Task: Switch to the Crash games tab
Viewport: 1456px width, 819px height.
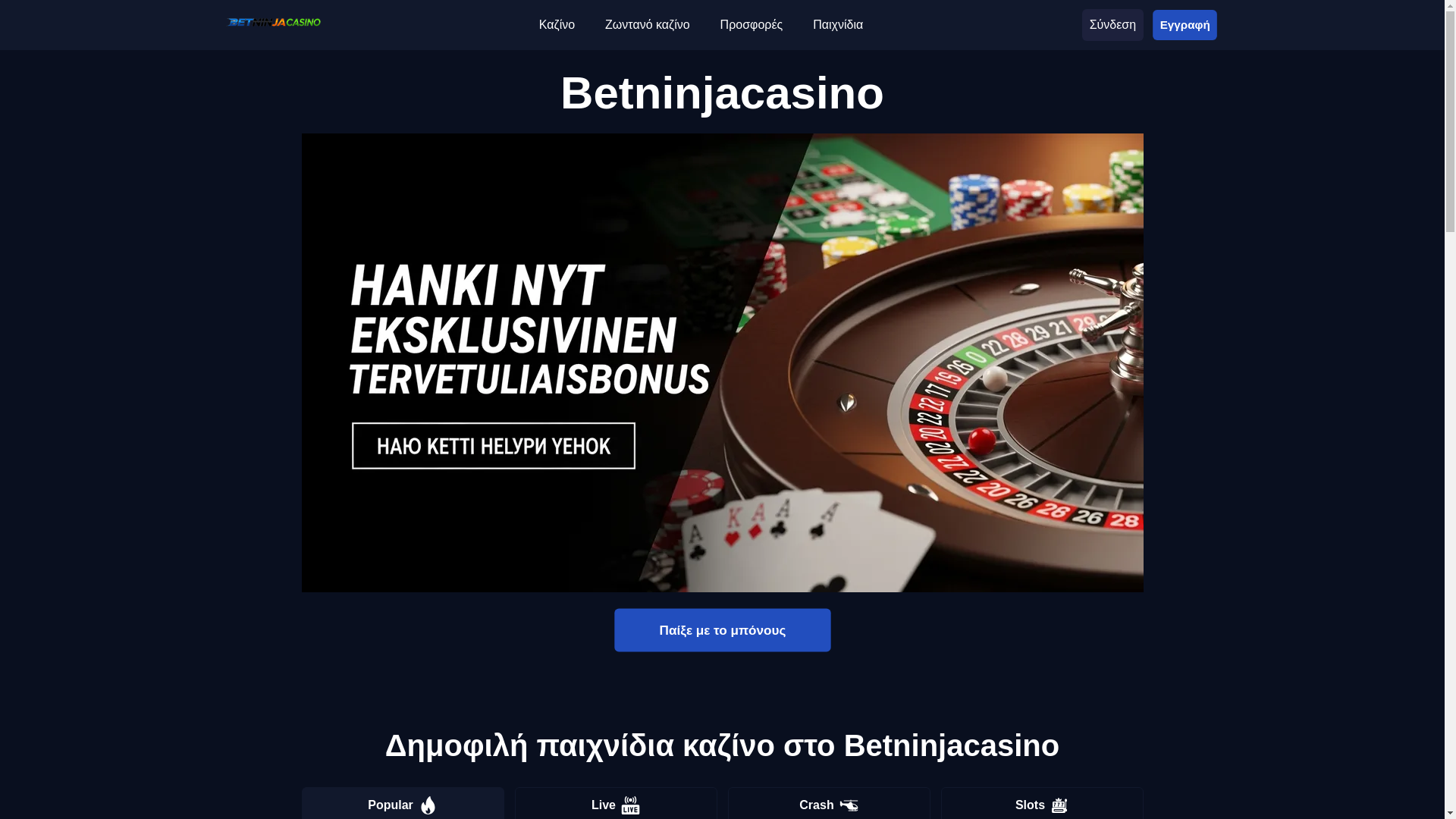Action: (829, 804)
